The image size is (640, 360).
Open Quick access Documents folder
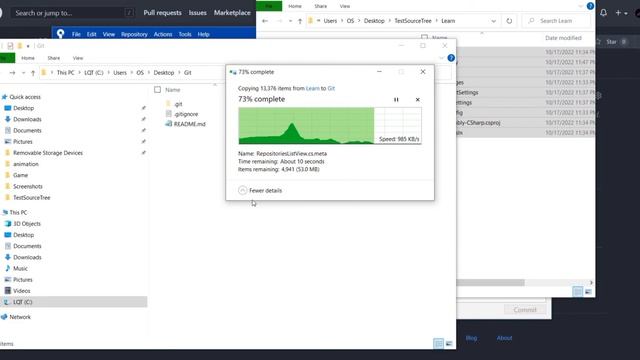tap(27, 131)
